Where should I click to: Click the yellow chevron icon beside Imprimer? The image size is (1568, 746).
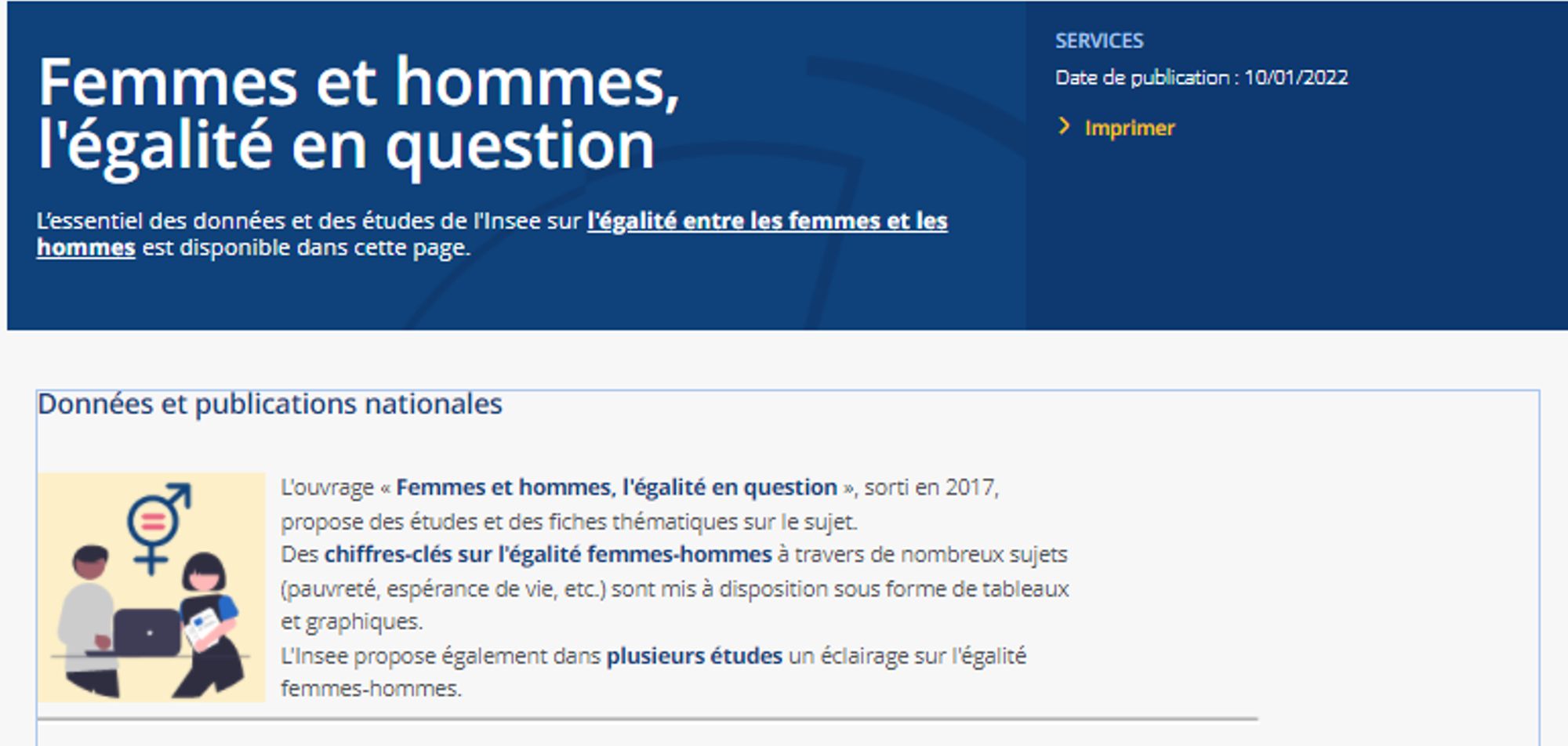tap(1064, 128)
